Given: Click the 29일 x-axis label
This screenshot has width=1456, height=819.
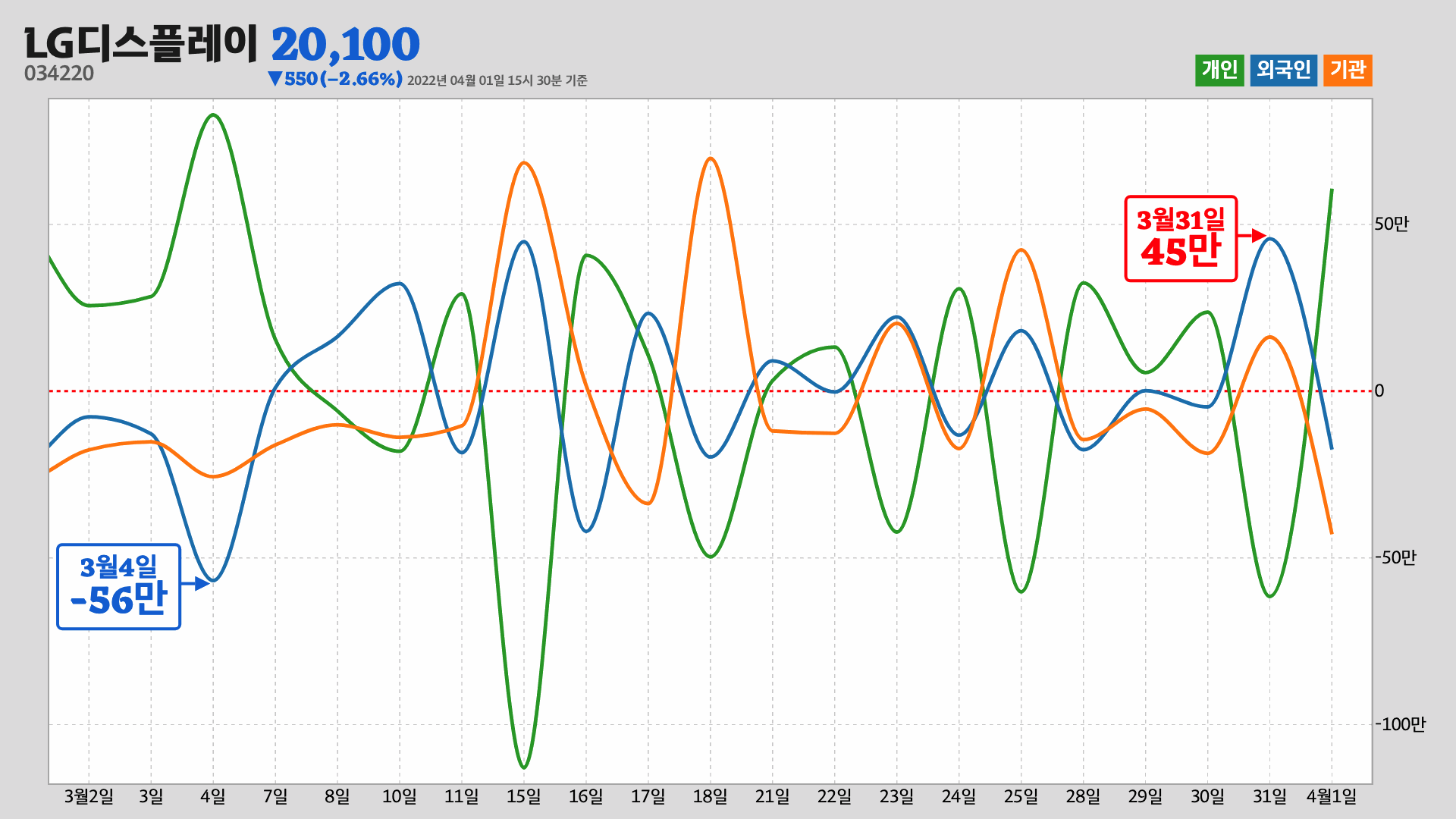Looking at the screenshot, I should click(x=1146, y=796).
